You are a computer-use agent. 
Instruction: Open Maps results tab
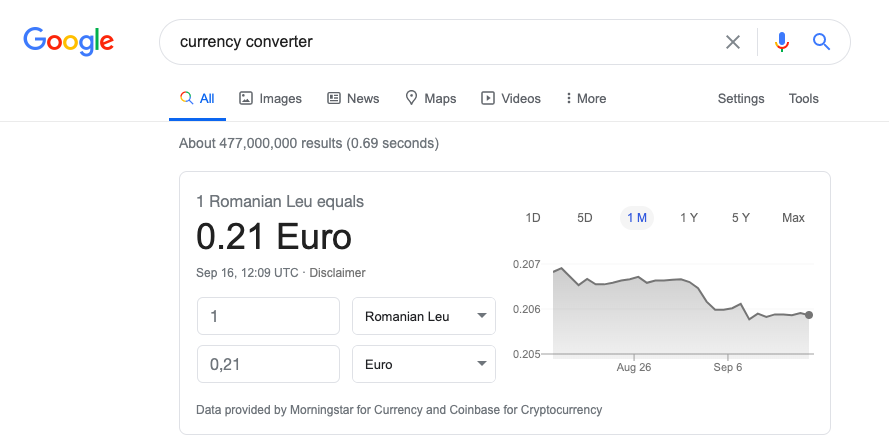click(x=430, y=98)
